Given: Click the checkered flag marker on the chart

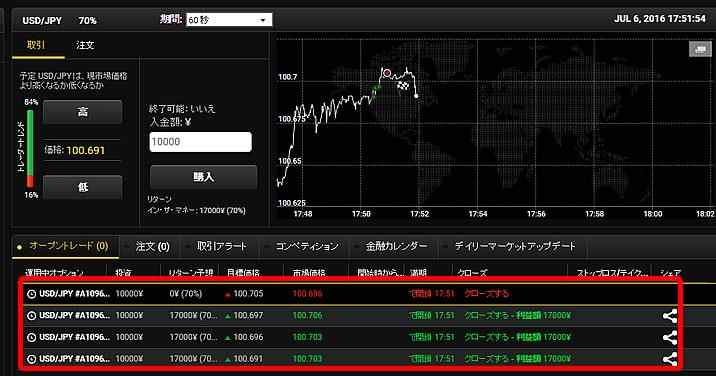Looking at the screenshot, I should pos(403,85).
